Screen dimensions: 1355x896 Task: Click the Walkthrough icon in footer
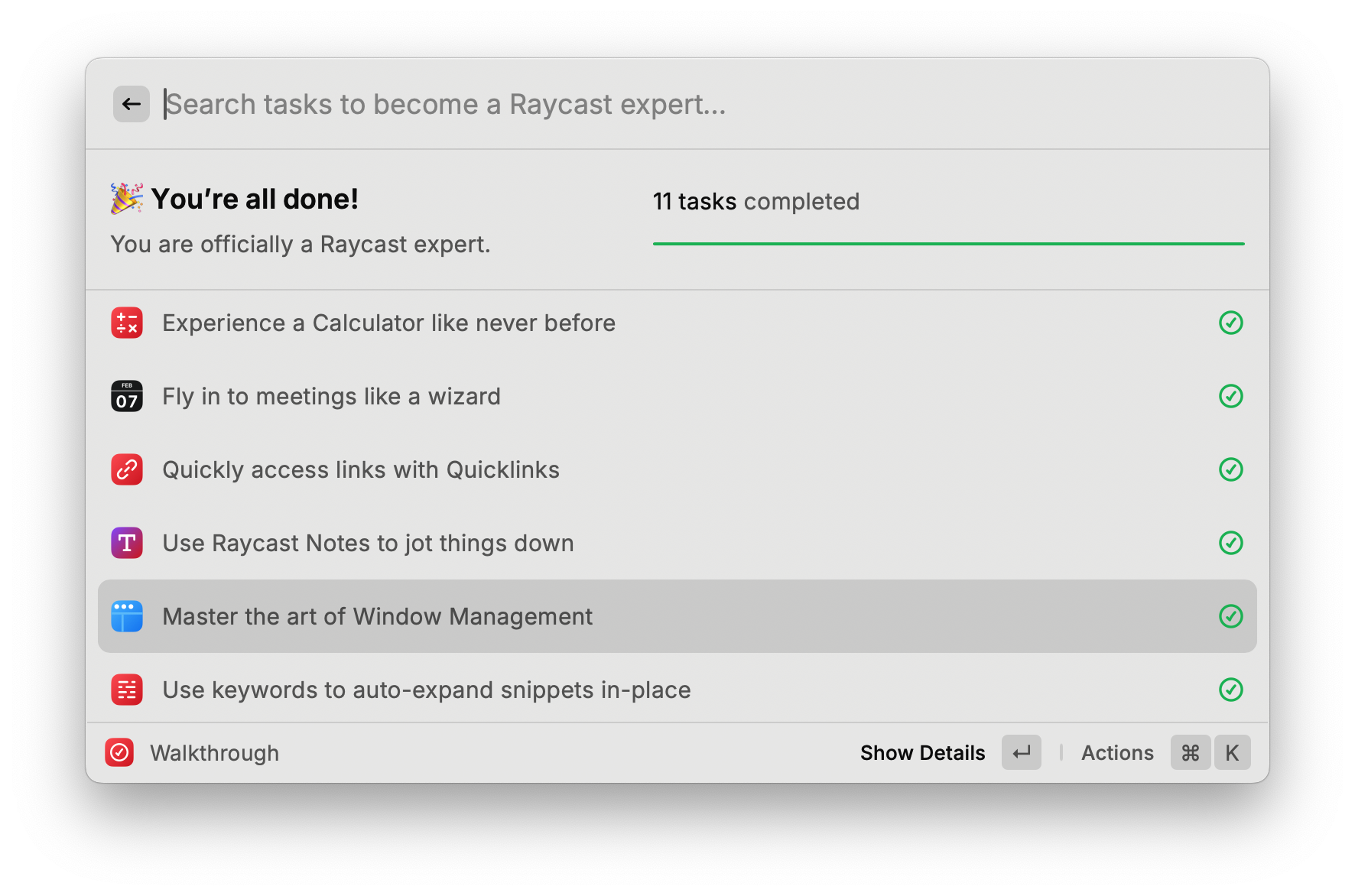pyautogui.click(x=119, y=753)
